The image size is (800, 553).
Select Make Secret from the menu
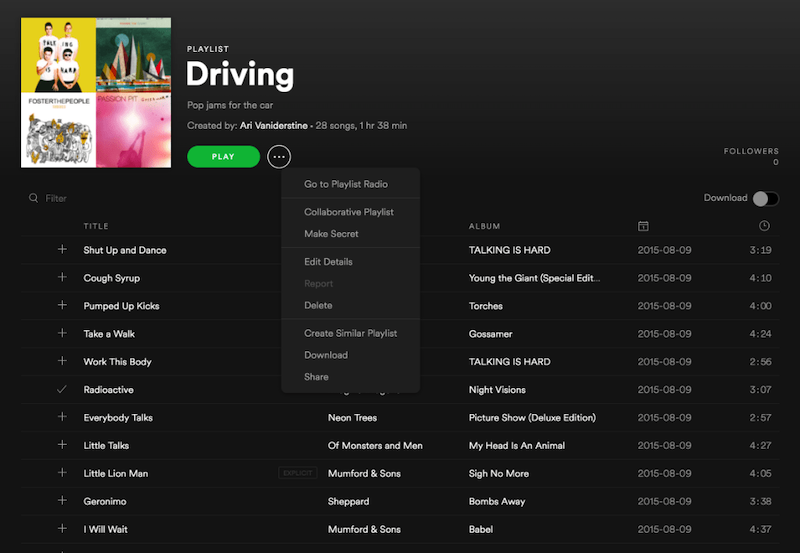pos(331,234)
